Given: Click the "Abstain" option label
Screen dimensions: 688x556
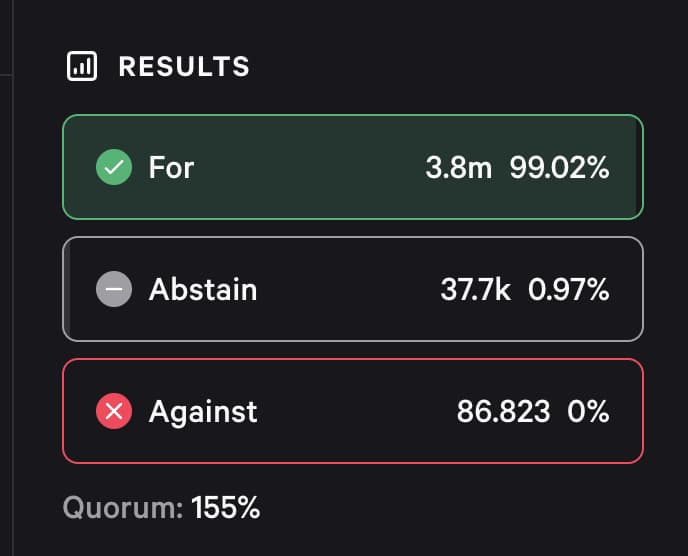Looking at the screenshot, I should pos(203,290).
